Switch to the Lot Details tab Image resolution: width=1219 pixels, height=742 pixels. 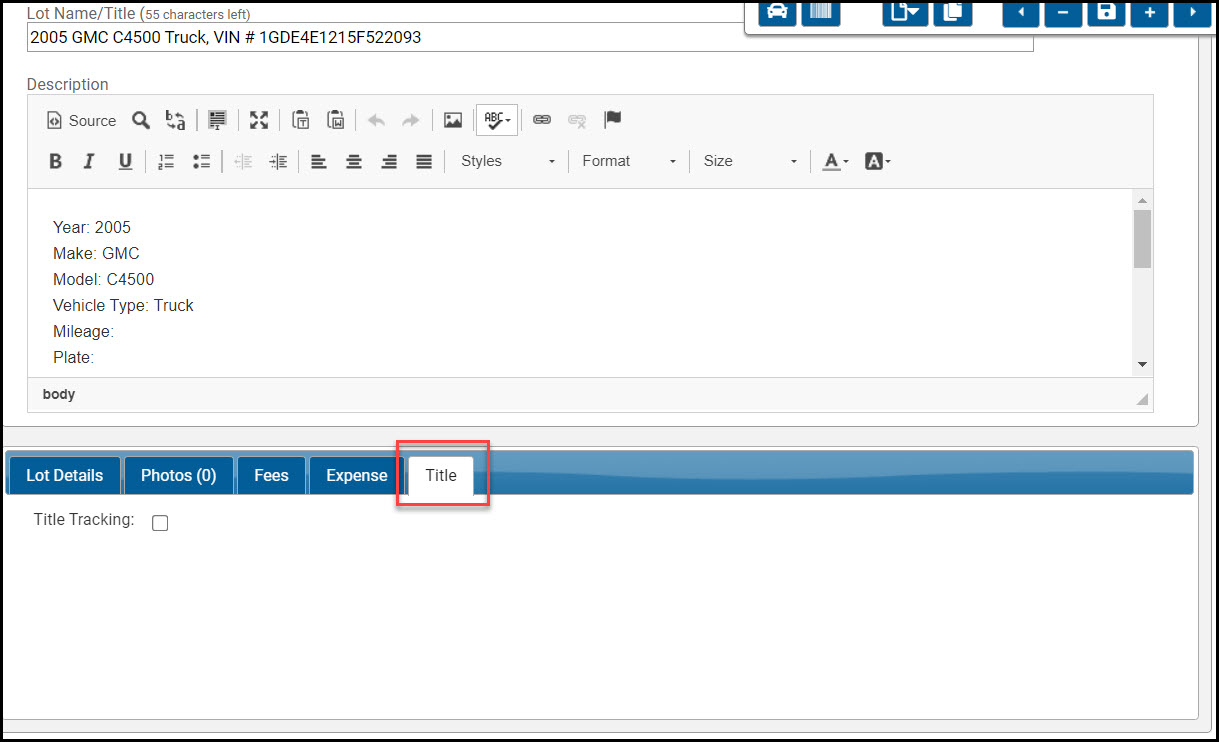point(64,475)
